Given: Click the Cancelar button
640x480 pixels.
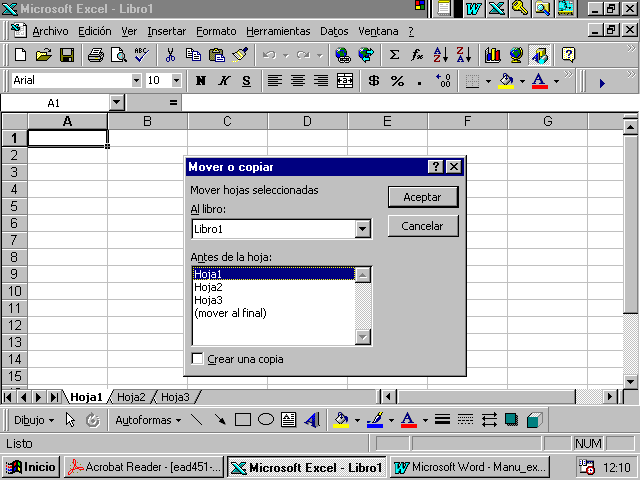Looking at the screenshot, I should tap(423, 226).
